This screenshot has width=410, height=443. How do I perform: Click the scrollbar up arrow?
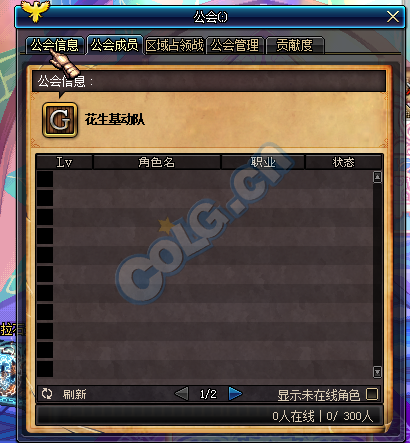click(377, 177)
